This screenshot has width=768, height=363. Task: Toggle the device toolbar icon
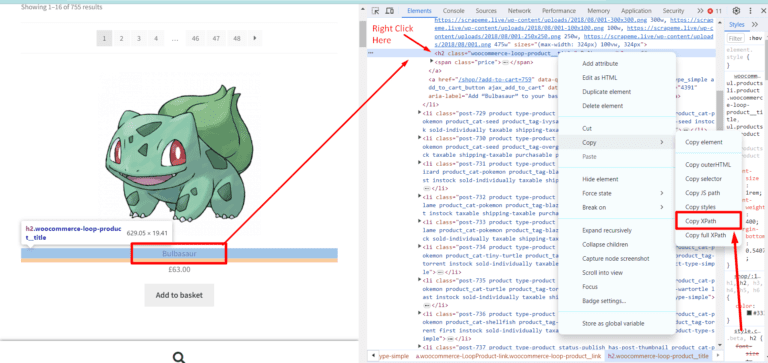point(390,11)
